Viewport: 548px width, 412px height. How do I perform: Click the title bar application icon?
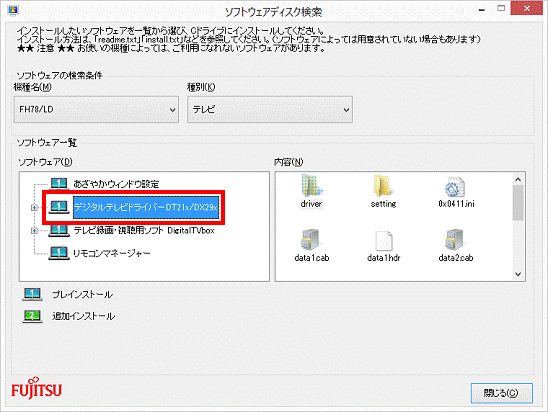[x=13, y=10]
